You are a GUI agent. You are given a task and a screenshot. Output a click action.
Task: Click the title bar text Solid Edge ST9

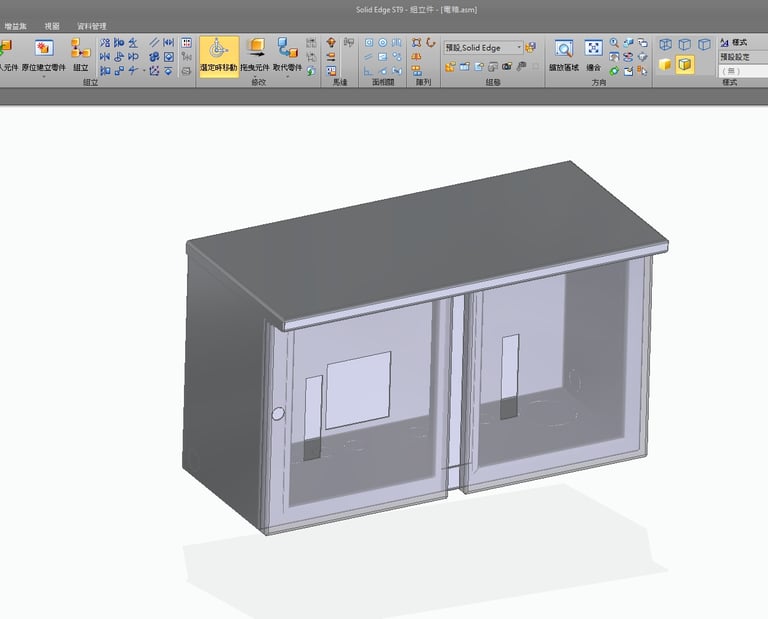click(x=380, y=9)
